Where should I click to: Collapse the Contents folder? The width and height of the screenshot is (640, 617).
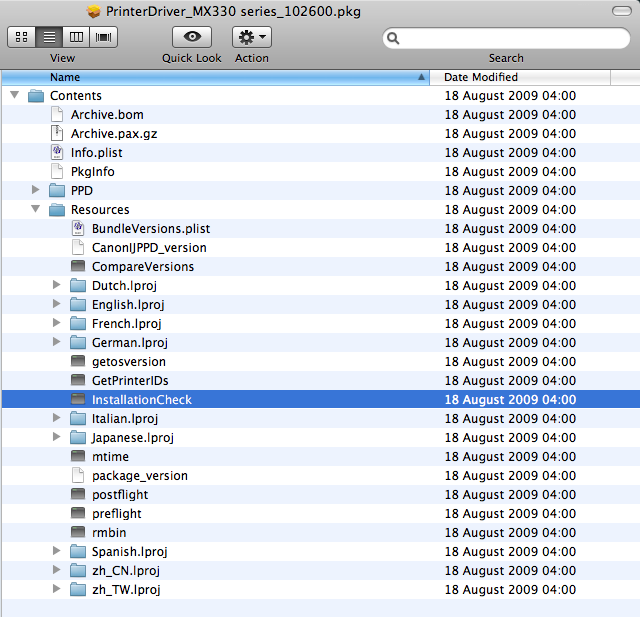pyautogui.click(x=15, y=95)
